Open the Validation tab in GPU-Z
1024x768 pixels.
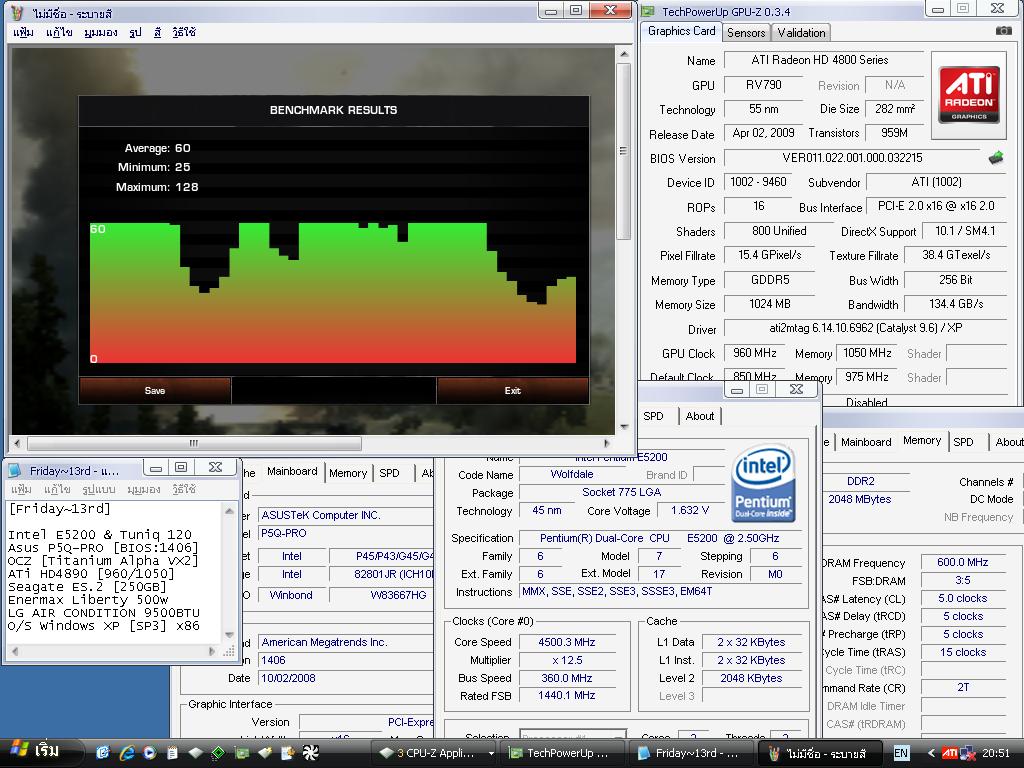click(802, 32)
